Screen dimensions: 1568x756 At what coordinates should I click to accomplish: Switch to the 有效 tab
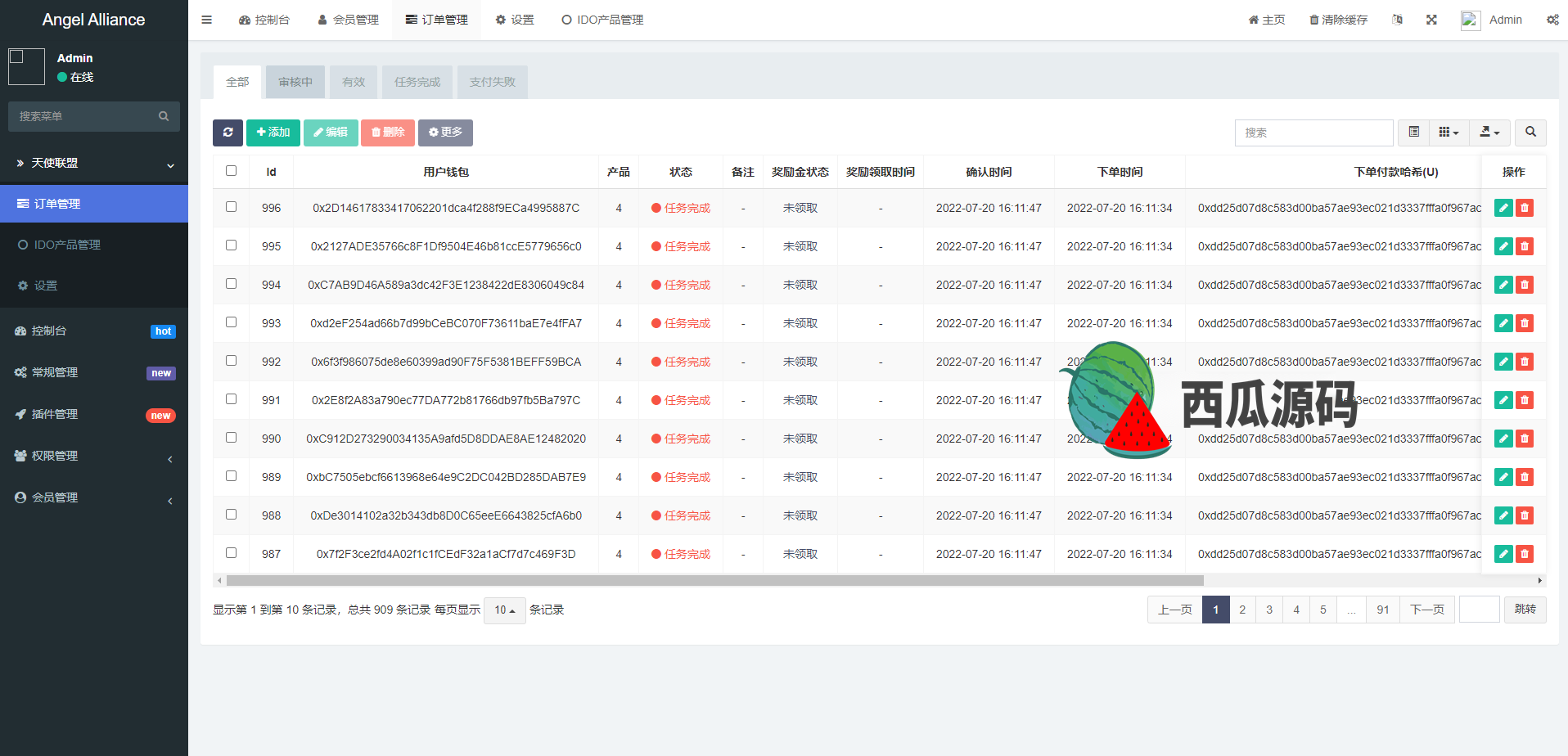(354, 82)
